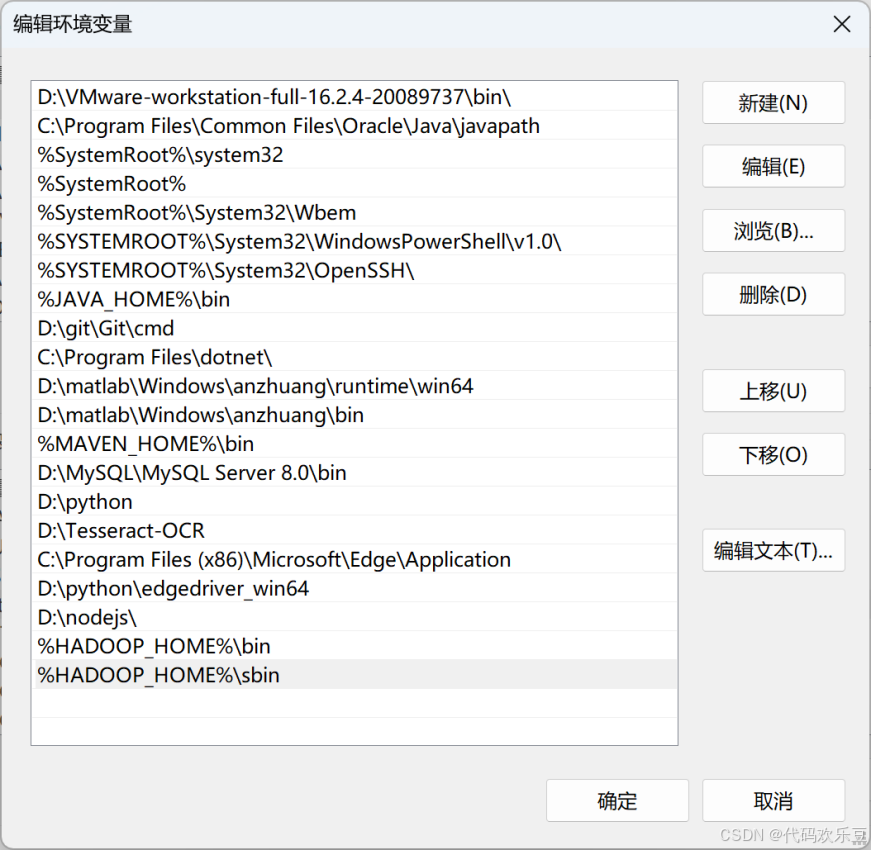Viewport: 871px width, 850px height.
Task: Click the 编辑(E) button
Action: pos(773,166)
